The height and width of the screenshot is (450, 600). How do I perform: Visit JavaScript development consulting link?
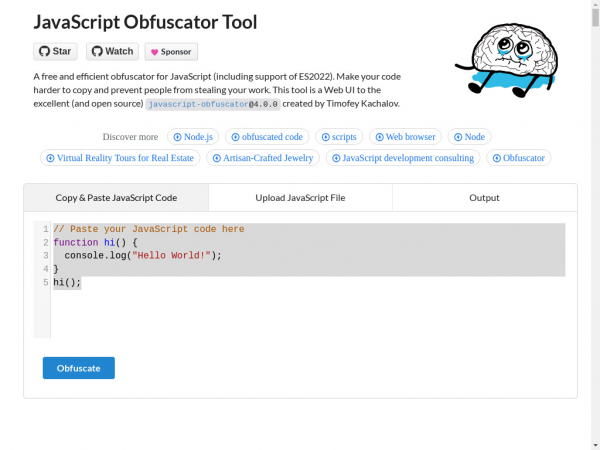403,158
